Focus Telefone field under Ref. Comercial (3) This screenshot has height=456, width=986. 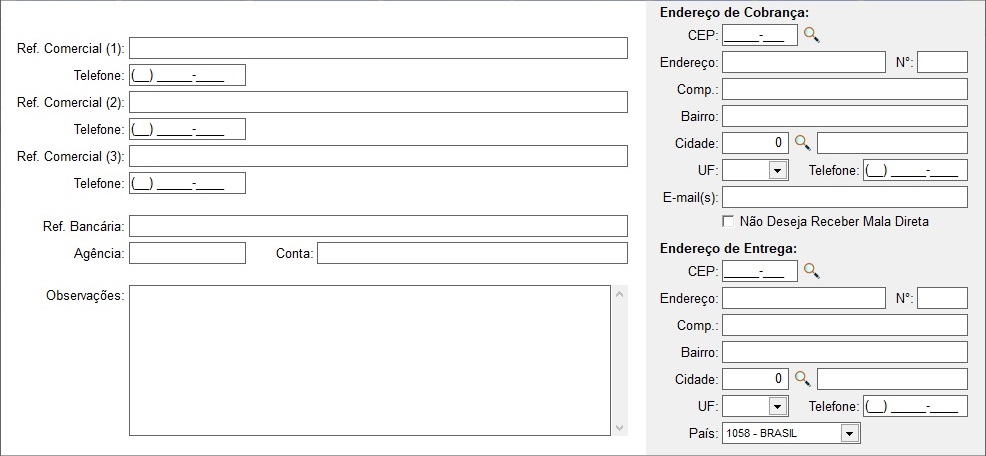pyautogui.click(x=187, y=183)
